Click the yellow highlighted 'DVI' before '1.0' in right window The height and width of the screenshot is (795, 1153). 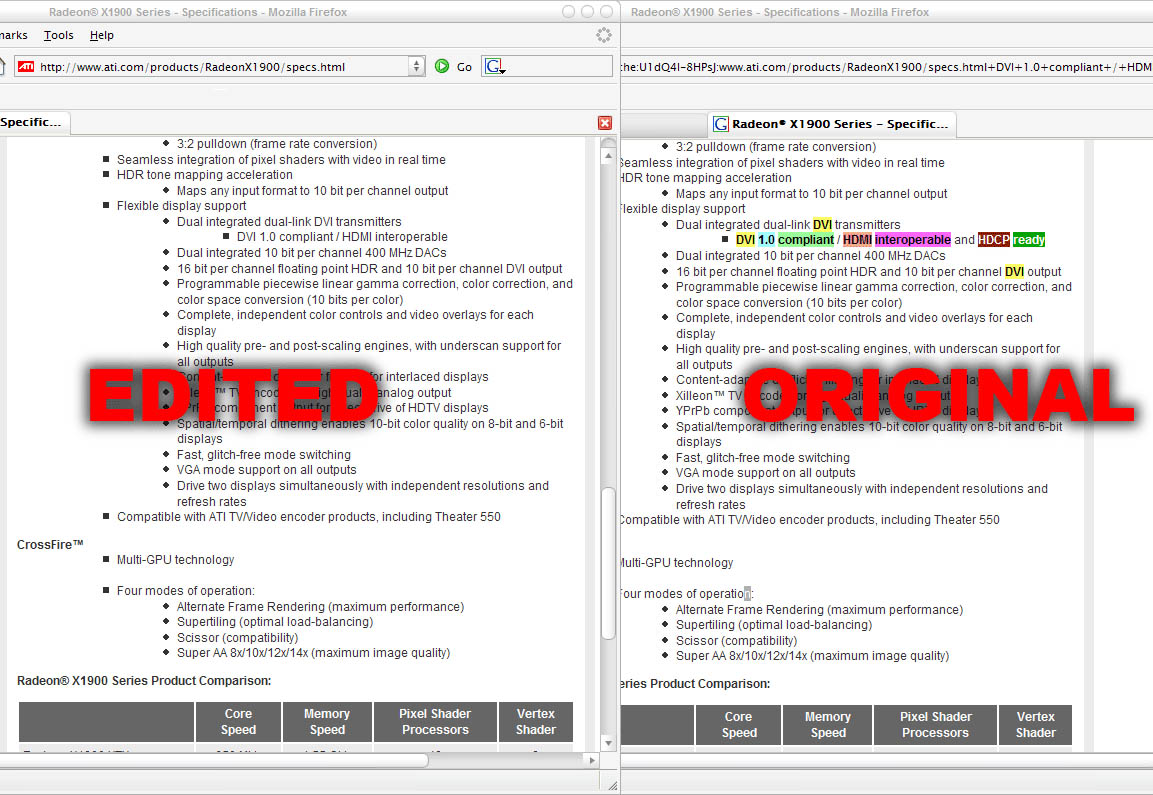click(746, 240)
